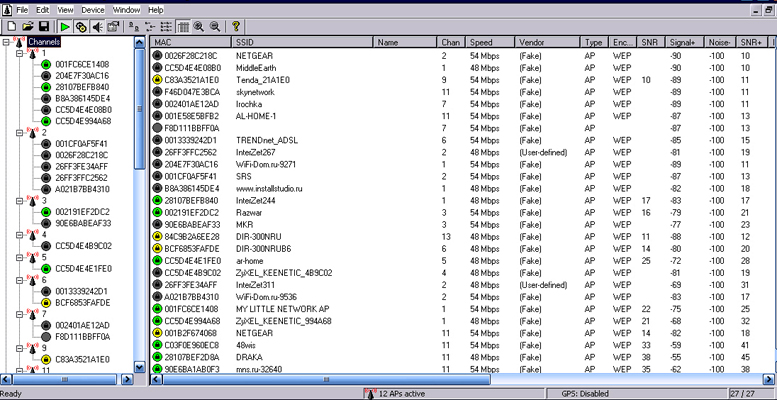Collapse channel 4 in the tree

point(19,234)
